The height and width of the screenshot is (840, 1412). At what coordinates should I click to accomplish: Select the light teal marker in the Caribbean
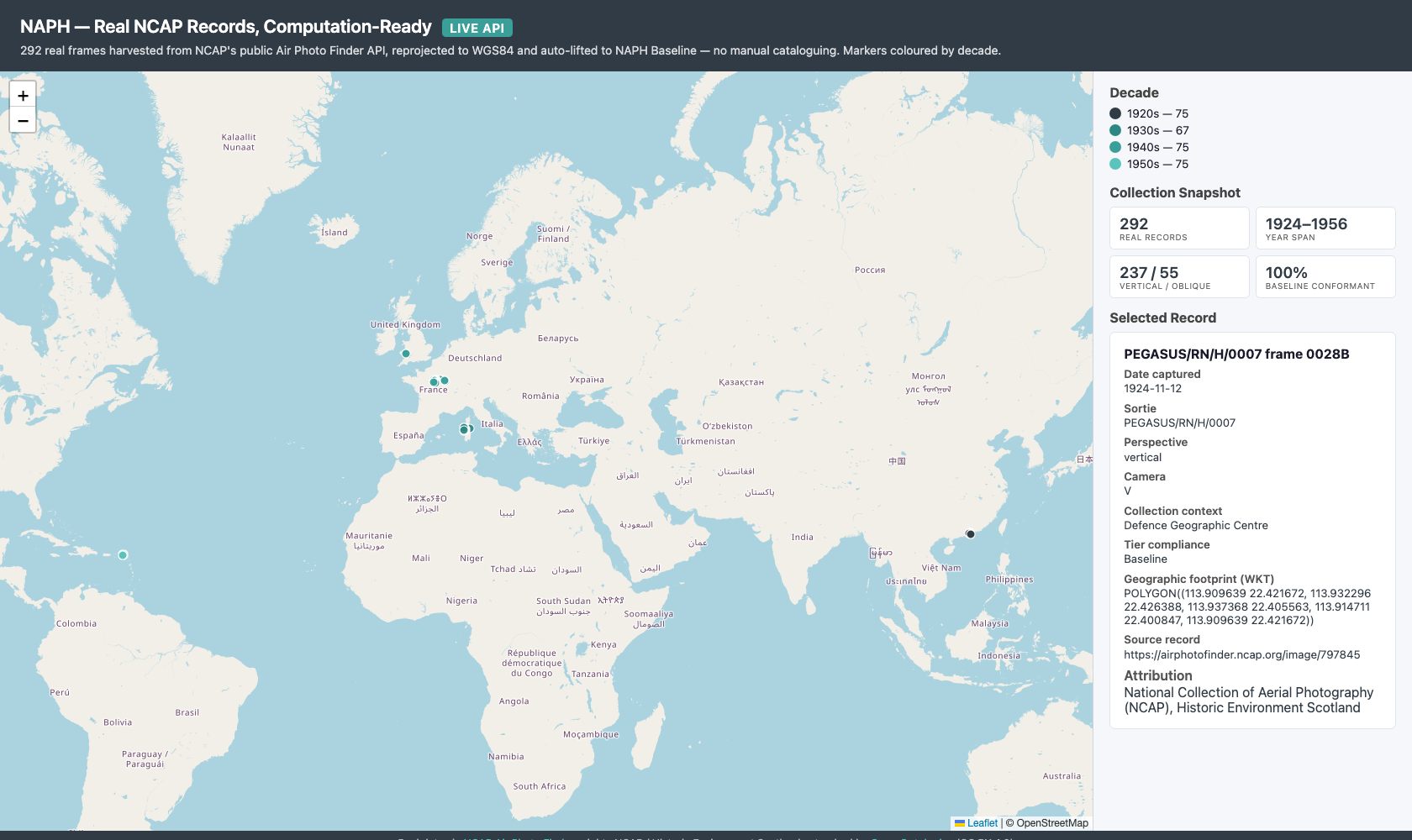[x=123, y=555]
